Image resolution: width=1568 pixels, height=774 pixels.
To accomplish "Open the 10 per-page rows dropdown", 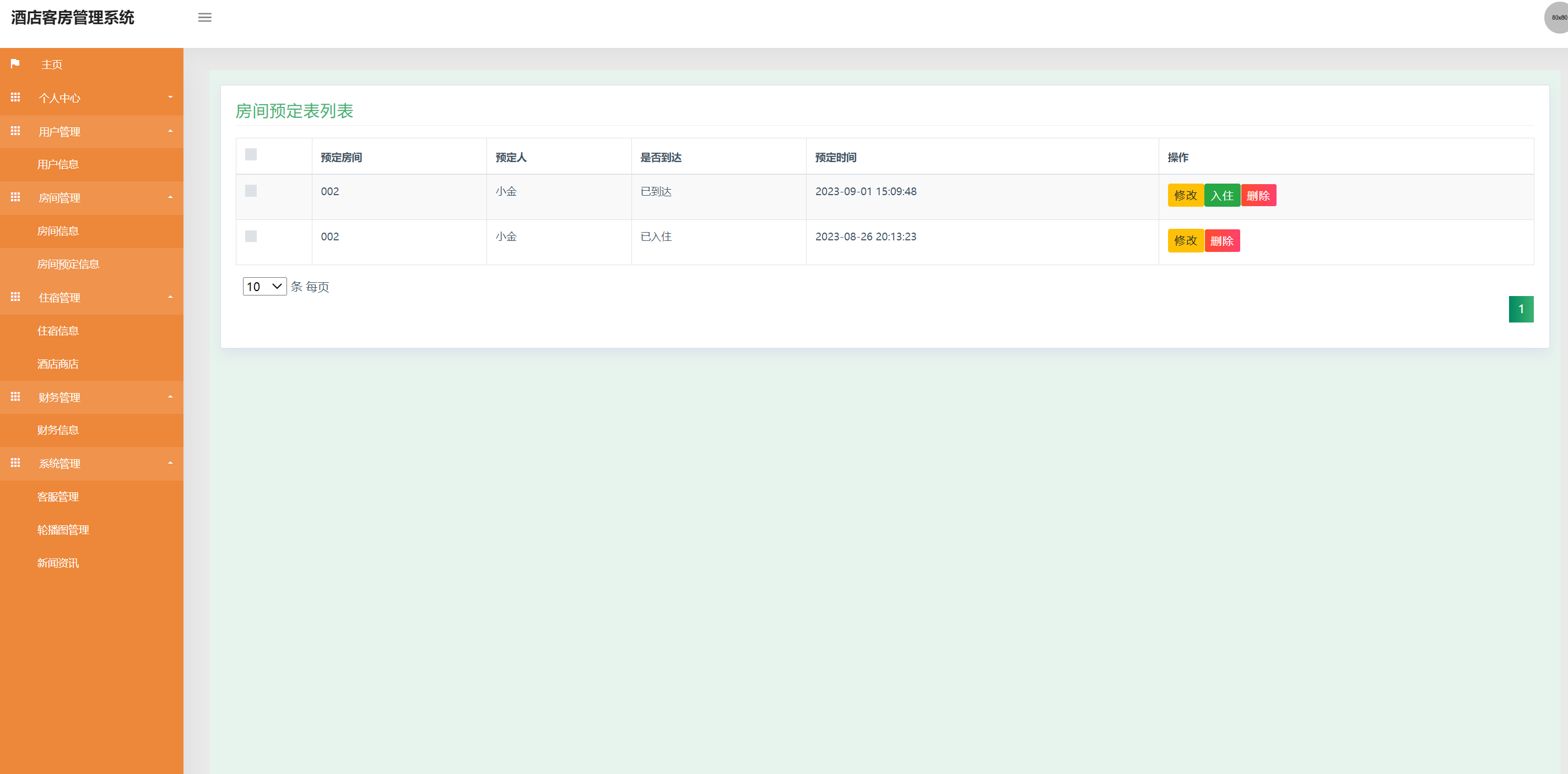I will point(265,286).
